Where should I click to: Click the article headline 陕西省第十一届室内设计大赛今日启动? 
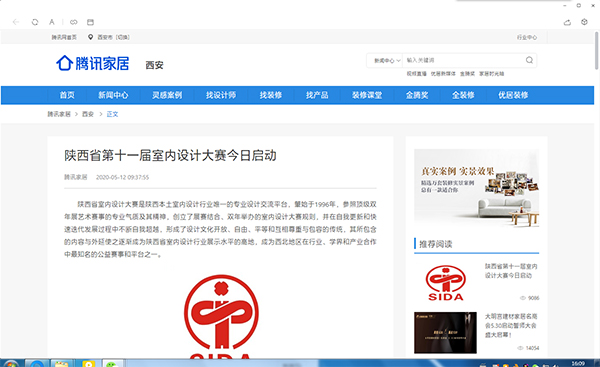[170, 155]
